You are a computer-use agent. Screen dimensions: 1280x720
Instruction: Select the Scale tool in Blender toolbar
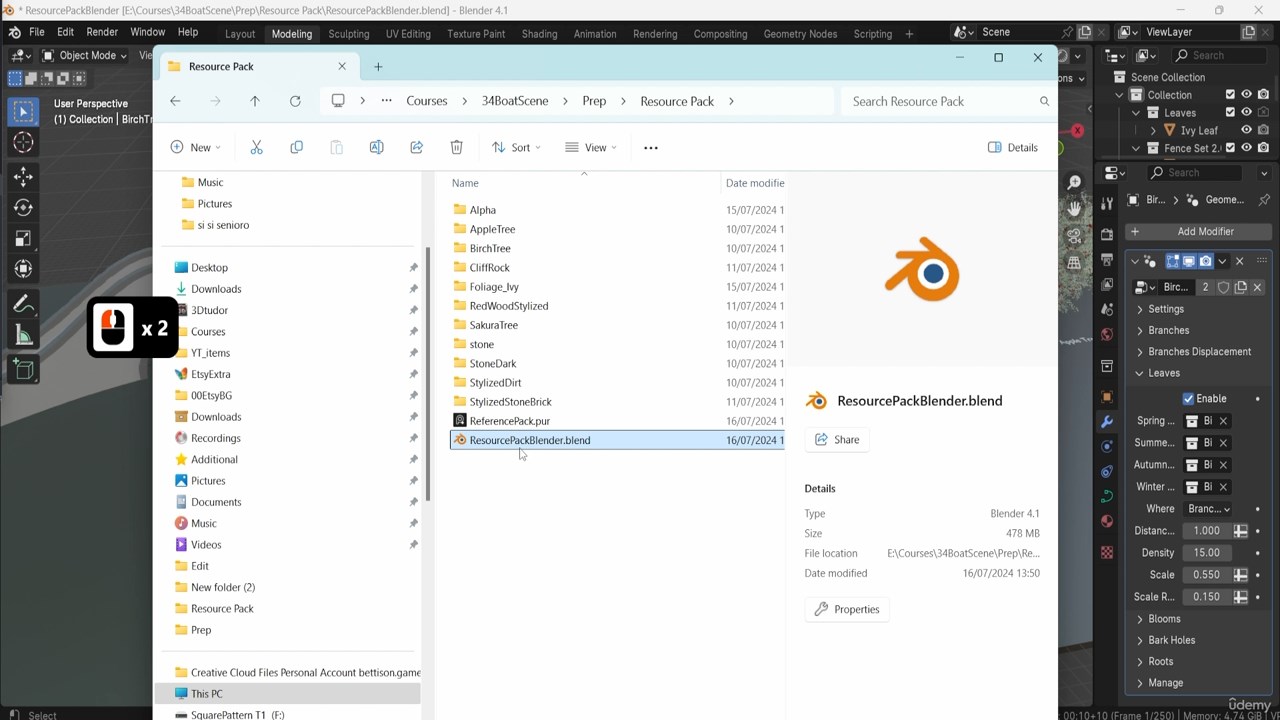pos(24,239)
